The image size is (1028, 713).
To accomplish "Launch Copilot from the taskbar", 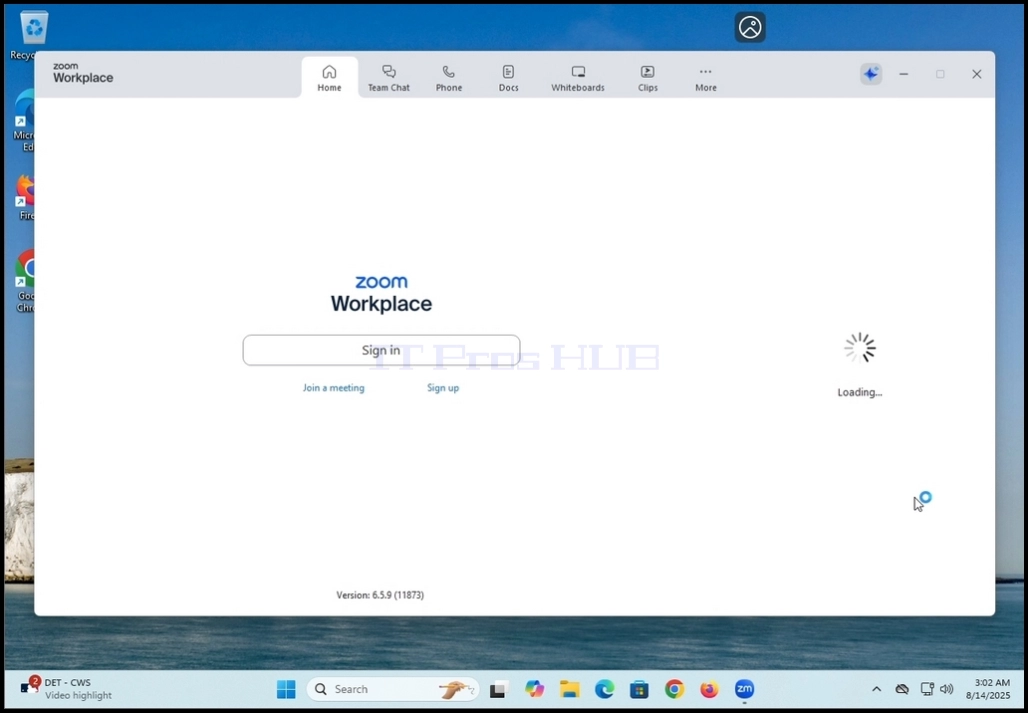I will (534, 689).
